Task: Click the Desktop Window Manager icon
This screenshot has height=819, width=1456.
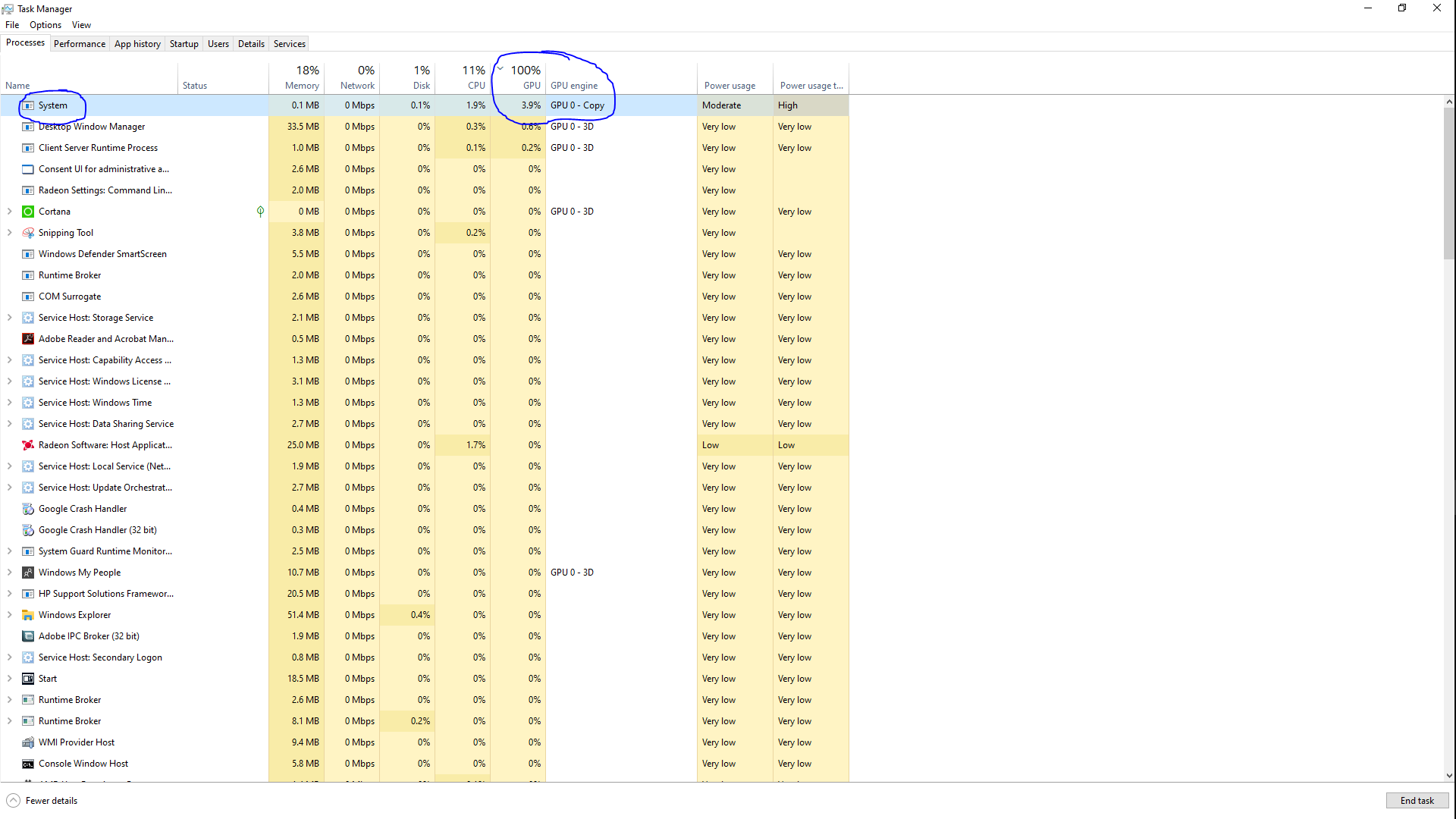Action: 28,127
